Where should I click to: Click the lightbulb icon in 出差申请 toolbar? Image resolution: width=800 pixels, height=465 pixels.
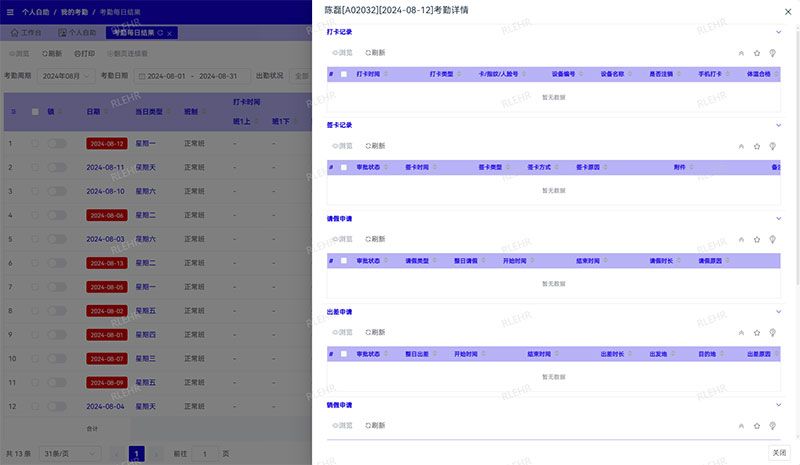click(x=772, y=333)
